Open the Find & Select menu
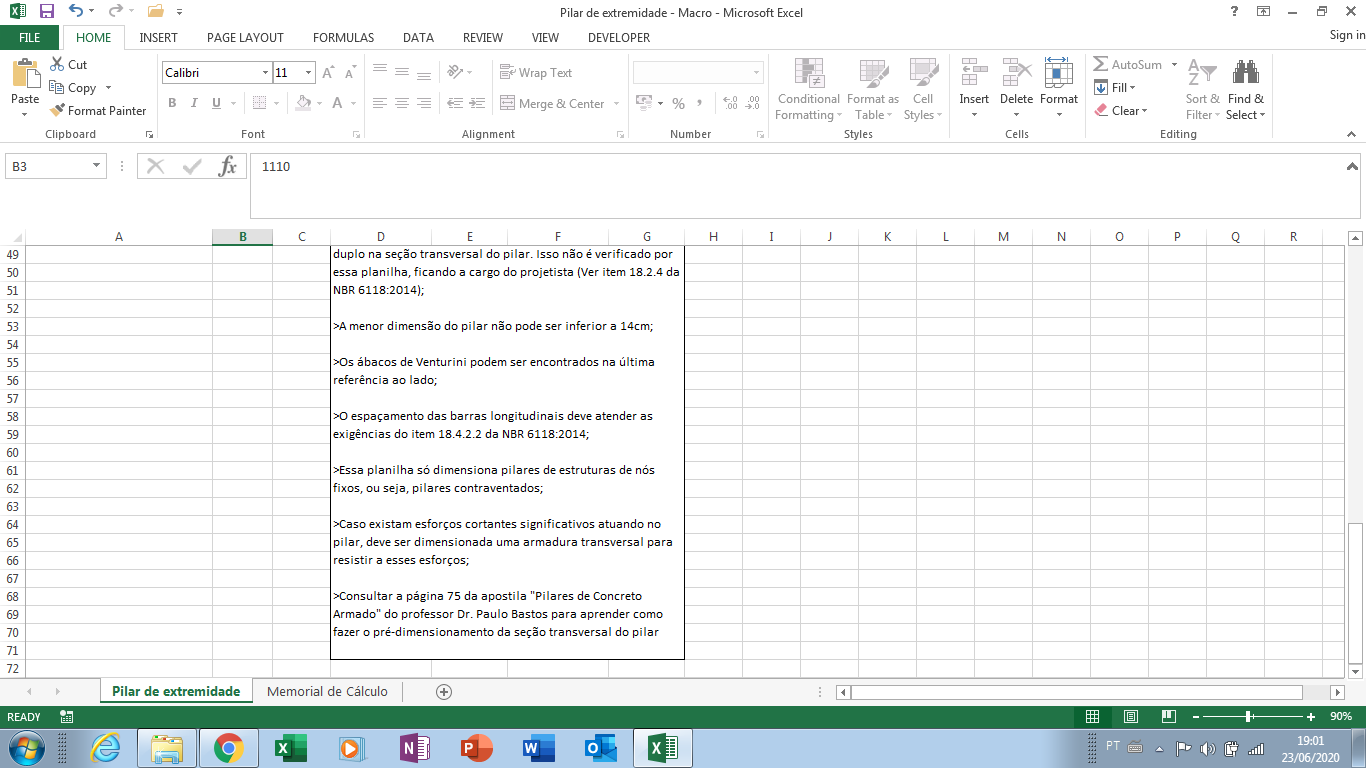Screen dimensions: 1366x768 click(x=1246, y=89)
